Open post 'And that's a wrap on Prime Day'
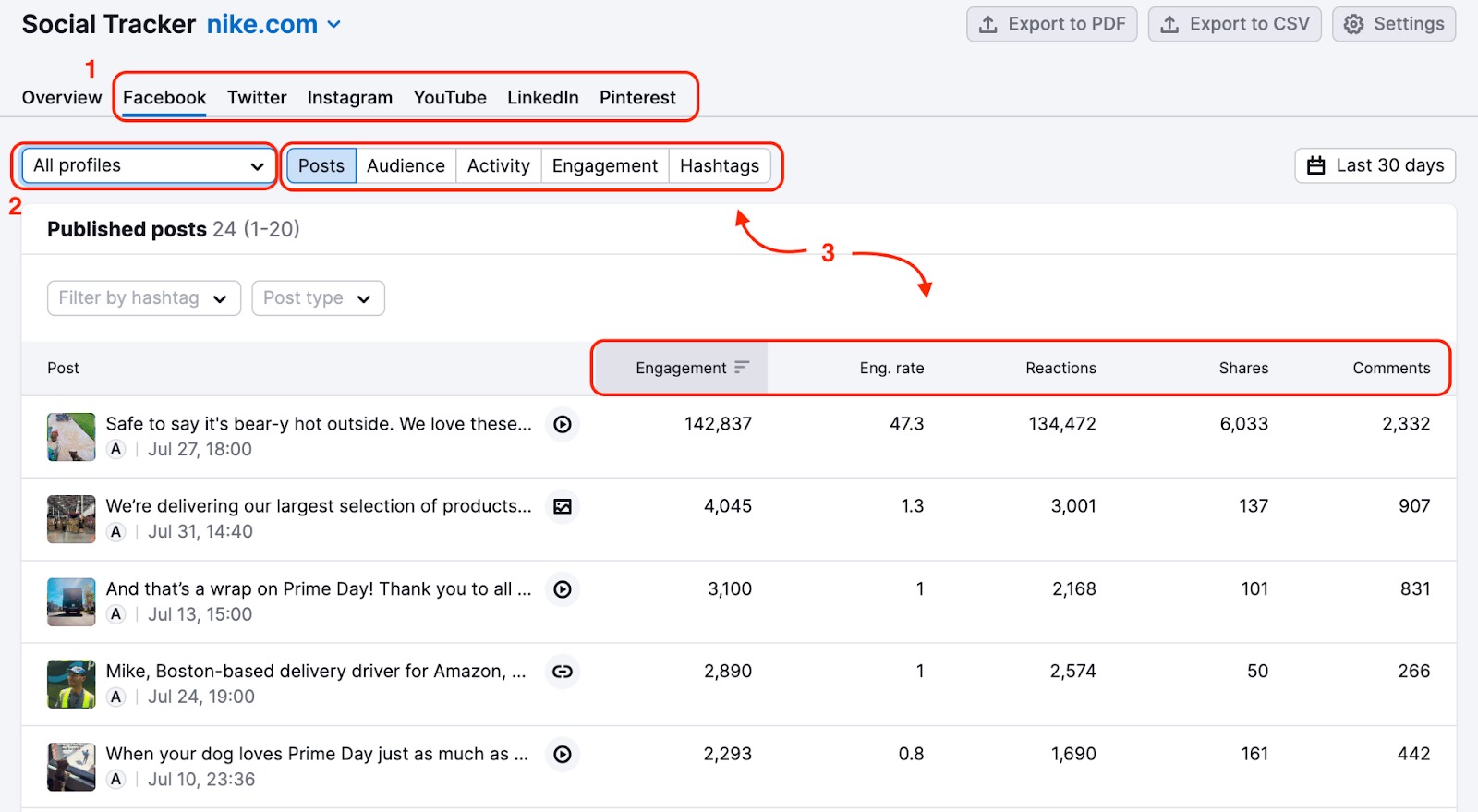Viewport: 1478px width, 812px height. (319, 589)
